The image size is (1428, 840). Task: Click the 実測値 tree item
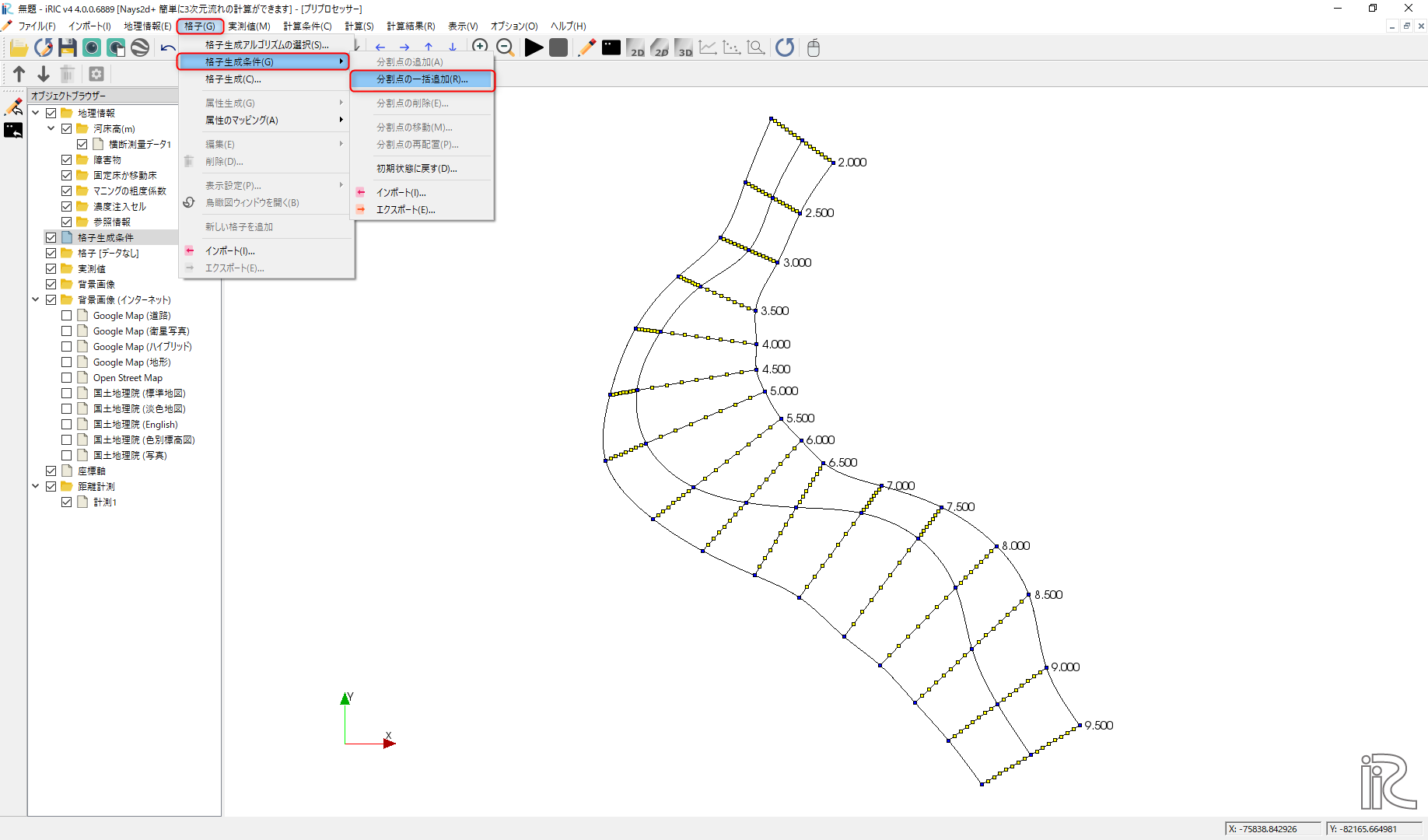(91, 268)
